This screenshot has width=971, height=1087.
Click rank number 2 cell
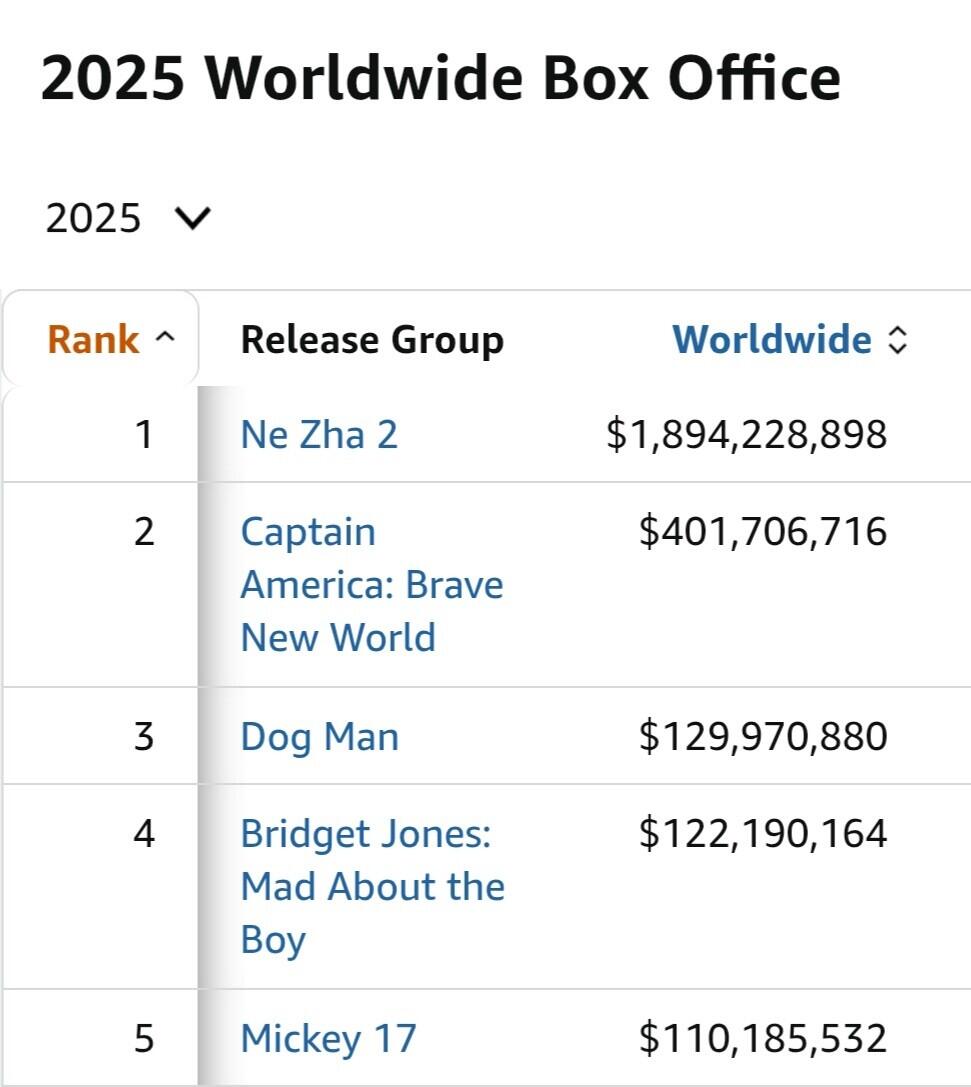(144, 531)
